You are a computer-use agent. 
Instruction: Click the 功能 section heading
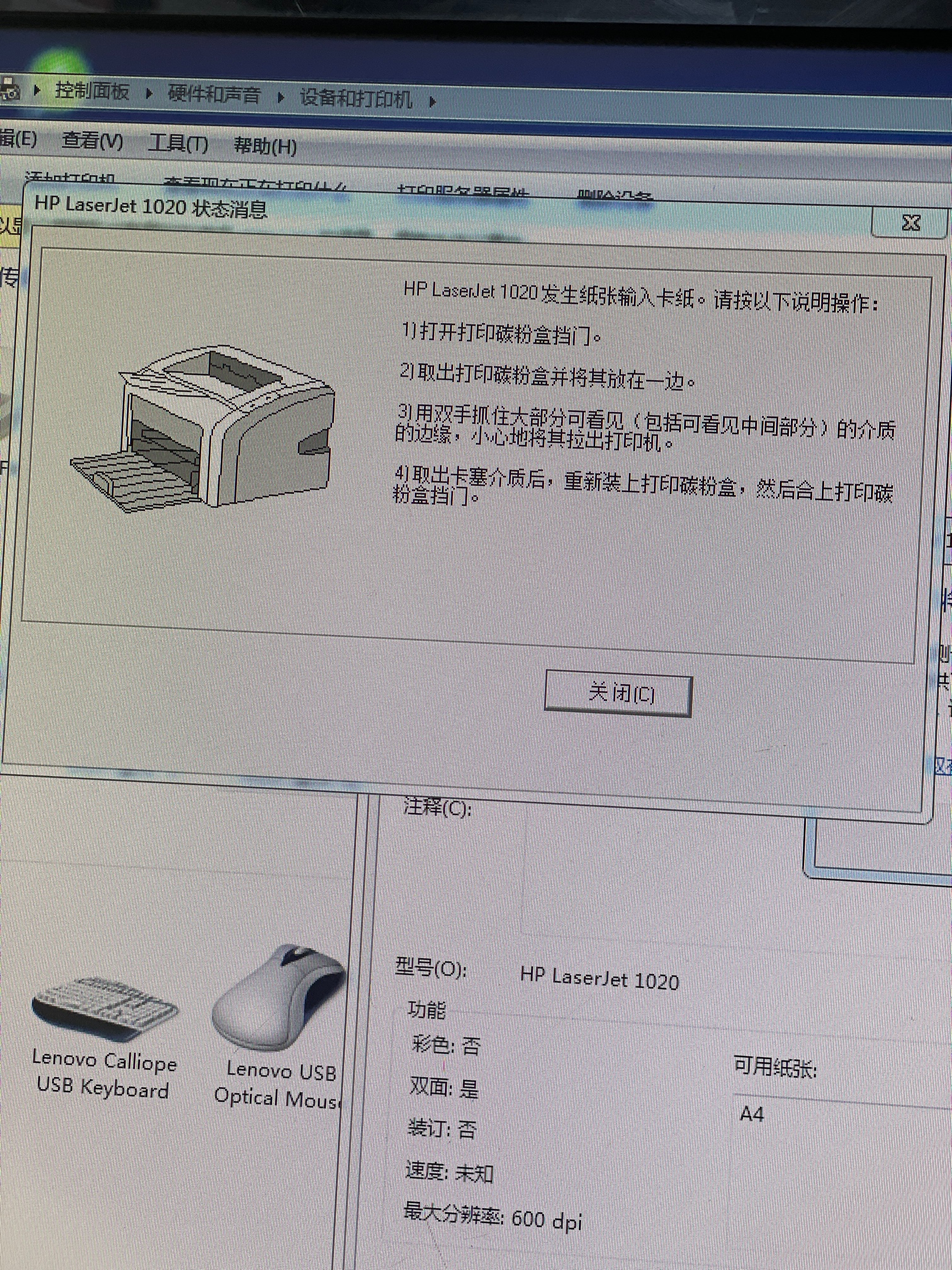pyautogui.click(x=426, y=1010)
